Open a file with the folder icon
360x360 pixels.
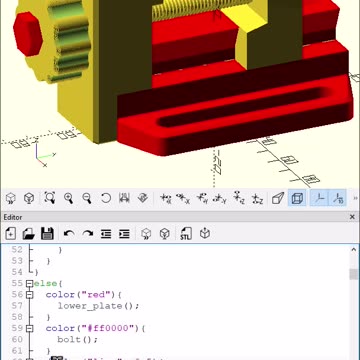click(x=29, y=234)
